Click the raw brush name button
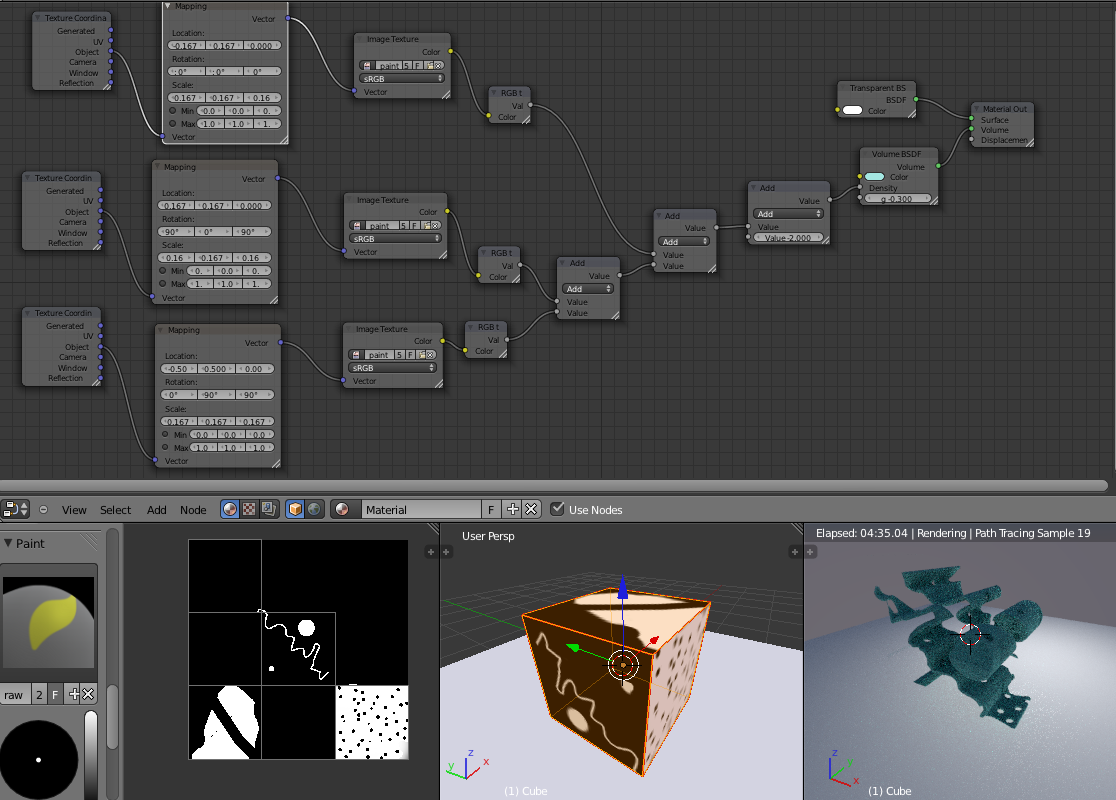The image size is (1116, 800). point(15,695)
